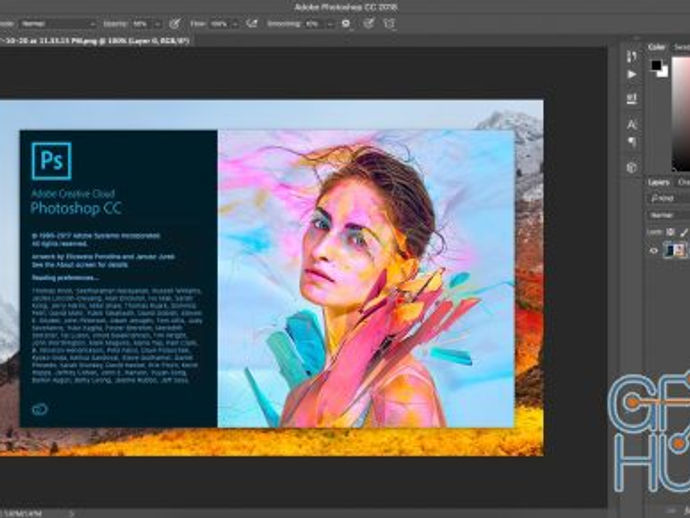The width and height of the screenshot is (690, 518).
Task: Expand the Smoothing slider arrow
Action: [330, 24]
